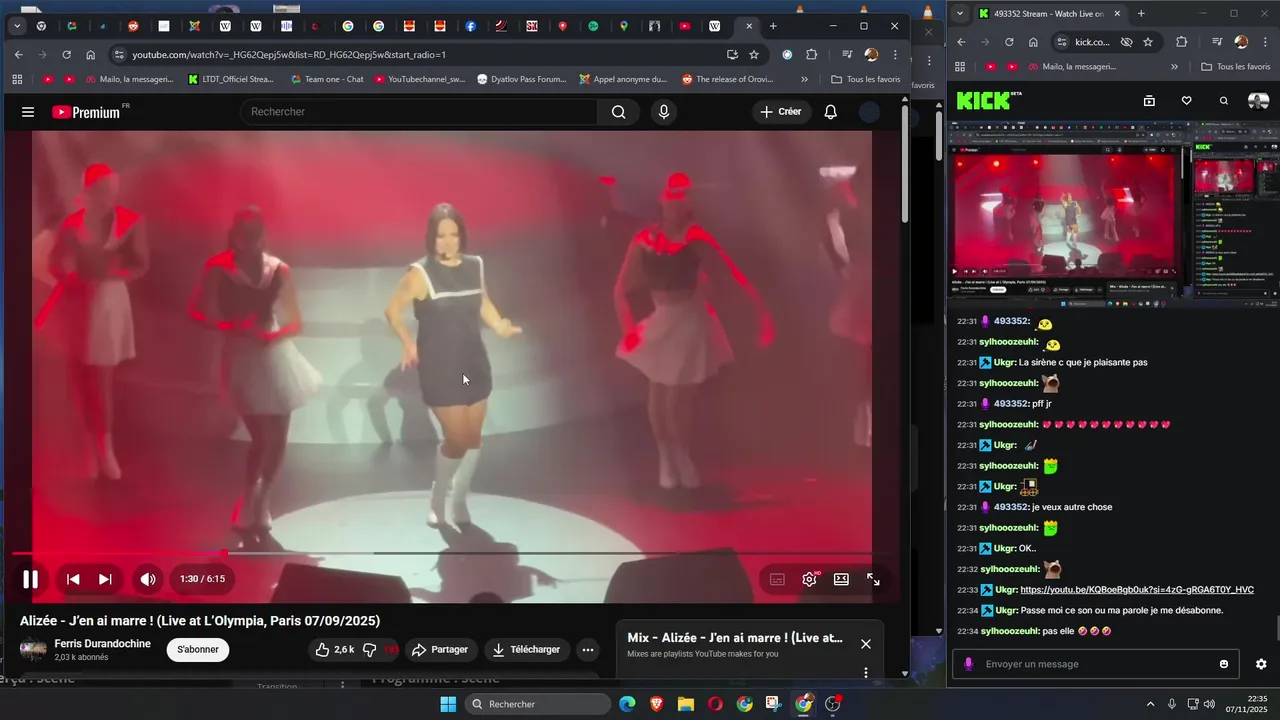Subscribe with the S'abonner button
Screen dimensions: 1280x720
point(198,649)
